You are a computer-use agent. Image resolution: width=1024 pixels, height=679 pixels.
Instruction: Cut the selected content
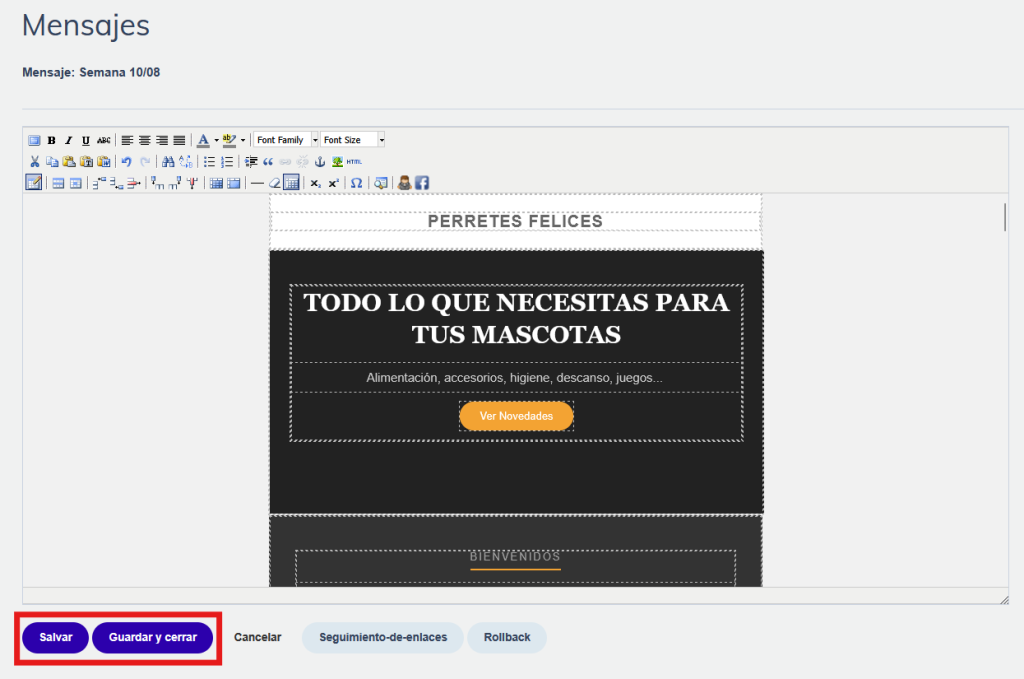pyautogui.click(x=35, y=161)
